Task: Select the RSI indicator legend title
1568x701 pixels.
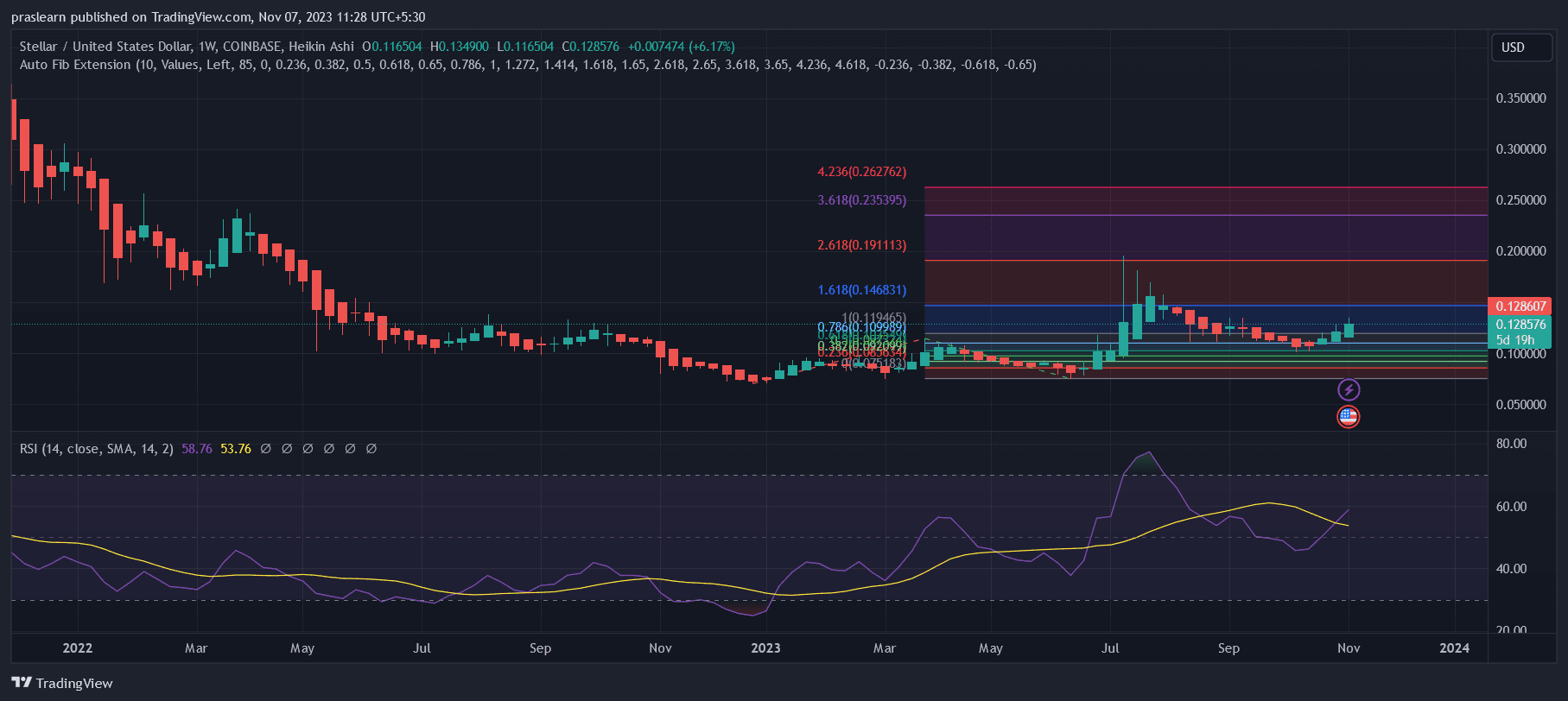Action: [96, 449]
